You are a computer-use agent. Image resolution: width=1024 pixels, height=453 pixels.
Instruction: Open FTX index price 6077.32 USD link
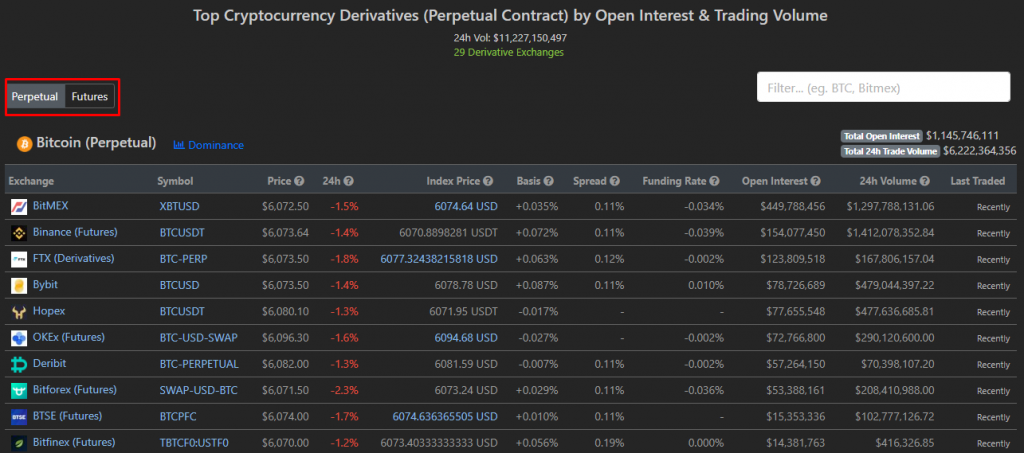coord(439,259)
